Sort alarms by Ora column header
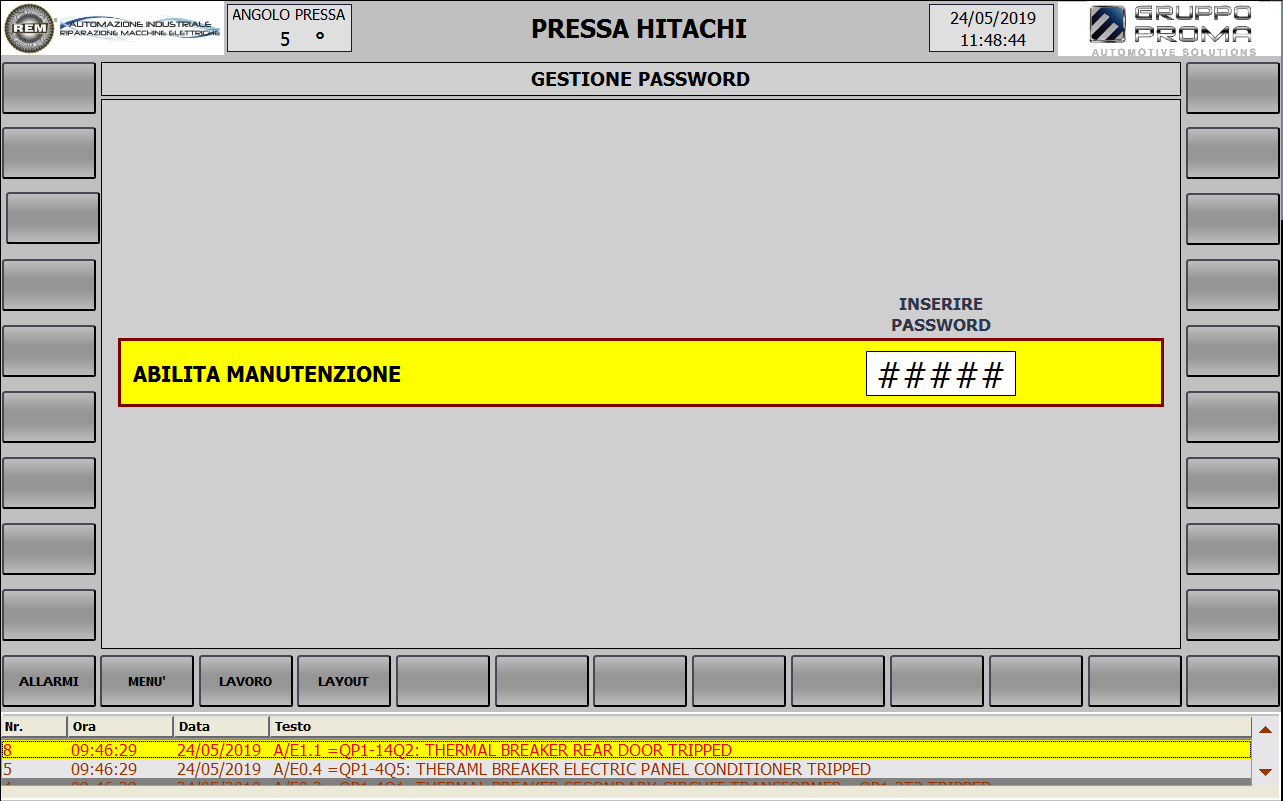Viewport: 1283px width, 801px height. click(x=120, y=727)
